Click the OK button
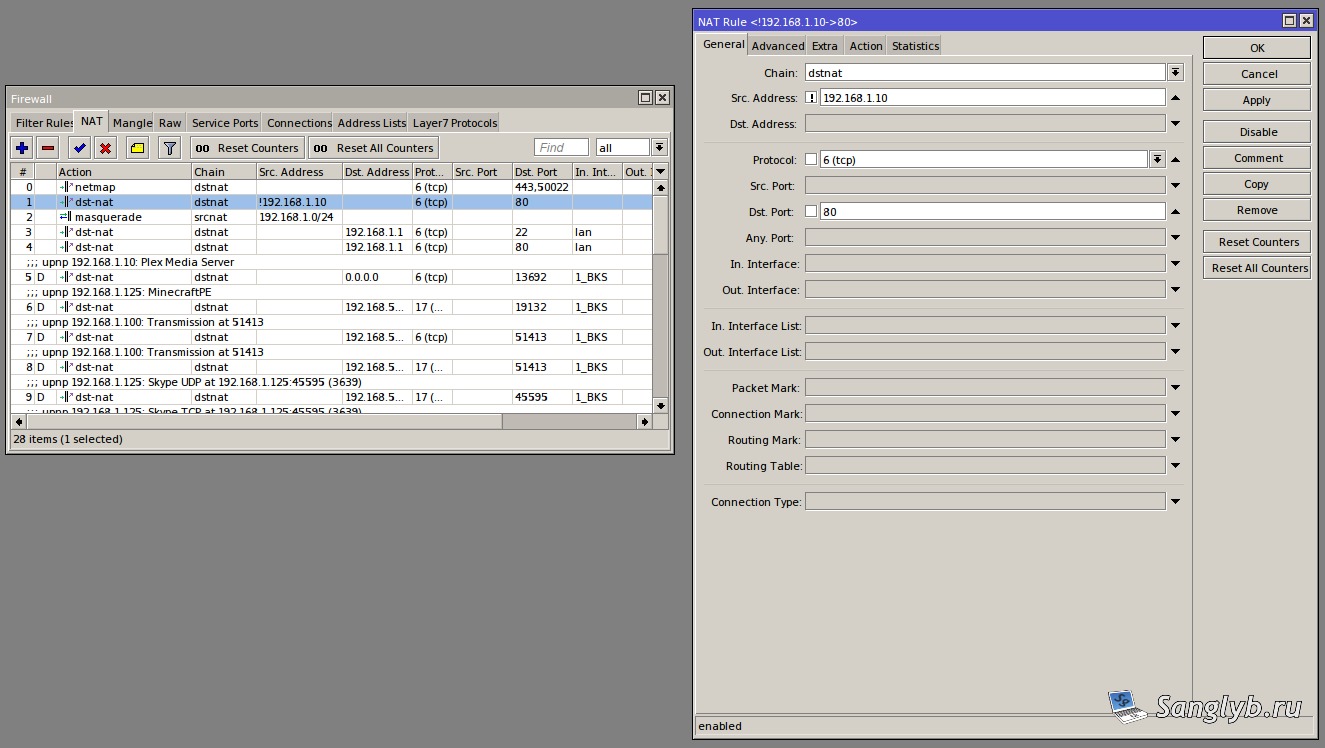This screenshot has height=748, width=1325. click(x=1257, y=48)
